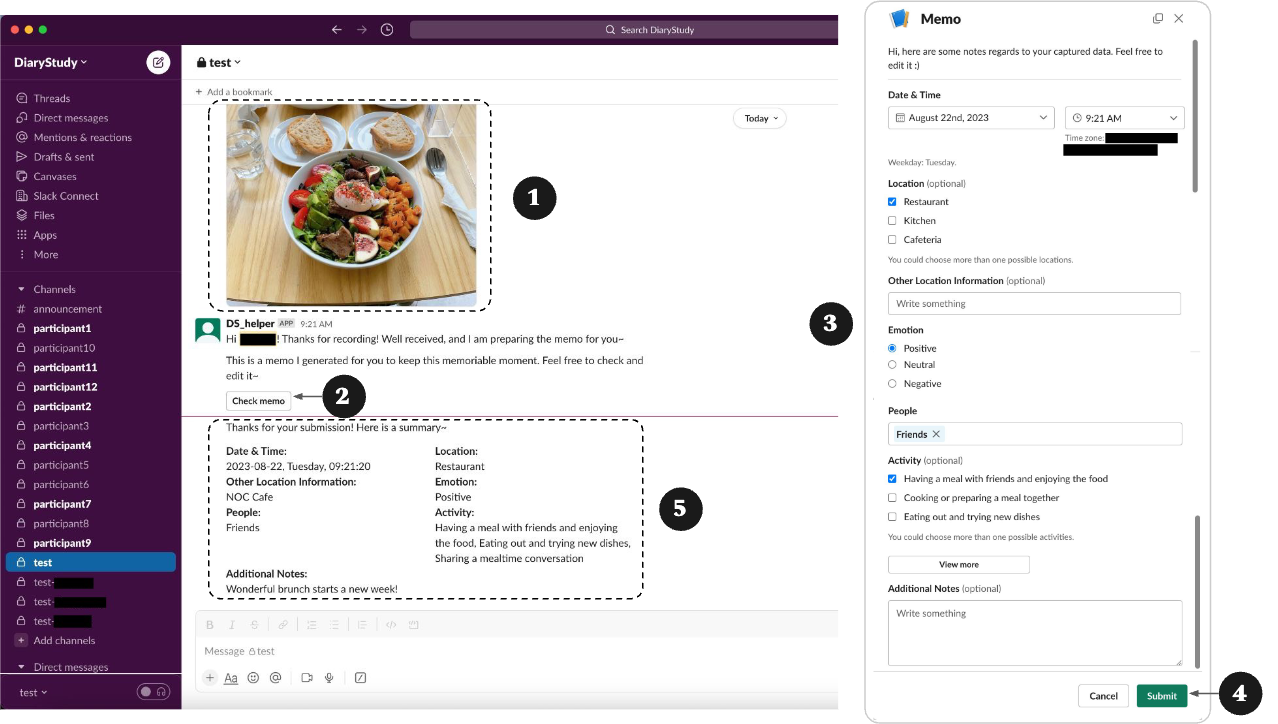Click the bold formatting icon
The height and width of the screenshot is (724, 1278).
pyautogui.click(x=210, y=625)
